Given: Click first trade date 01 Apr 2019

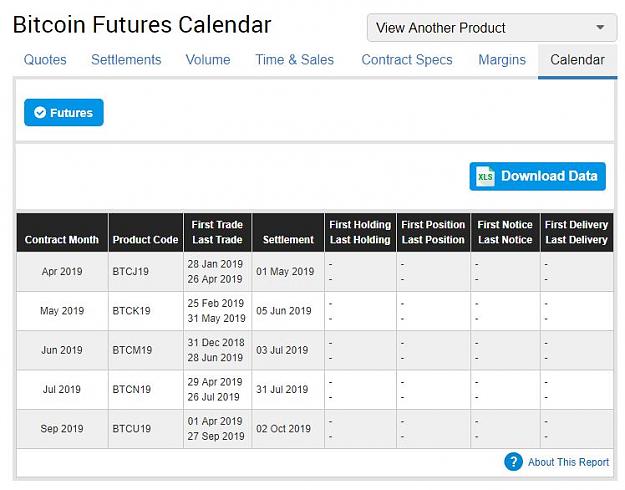Looking at the screenshot, I should (x=215, y=421).
